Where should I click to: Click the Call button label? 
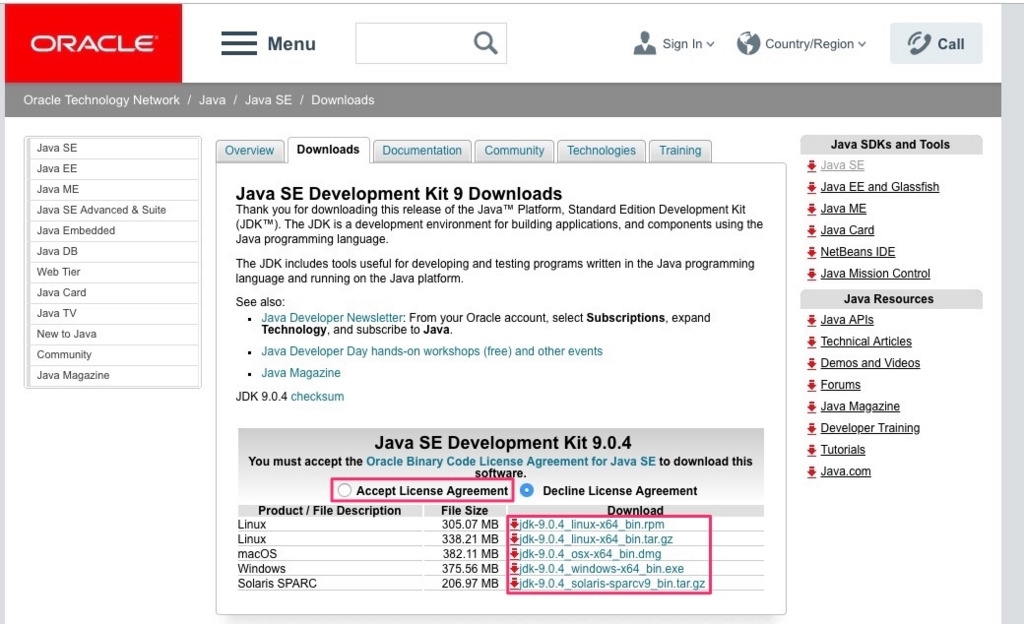[x=951, y=44]
